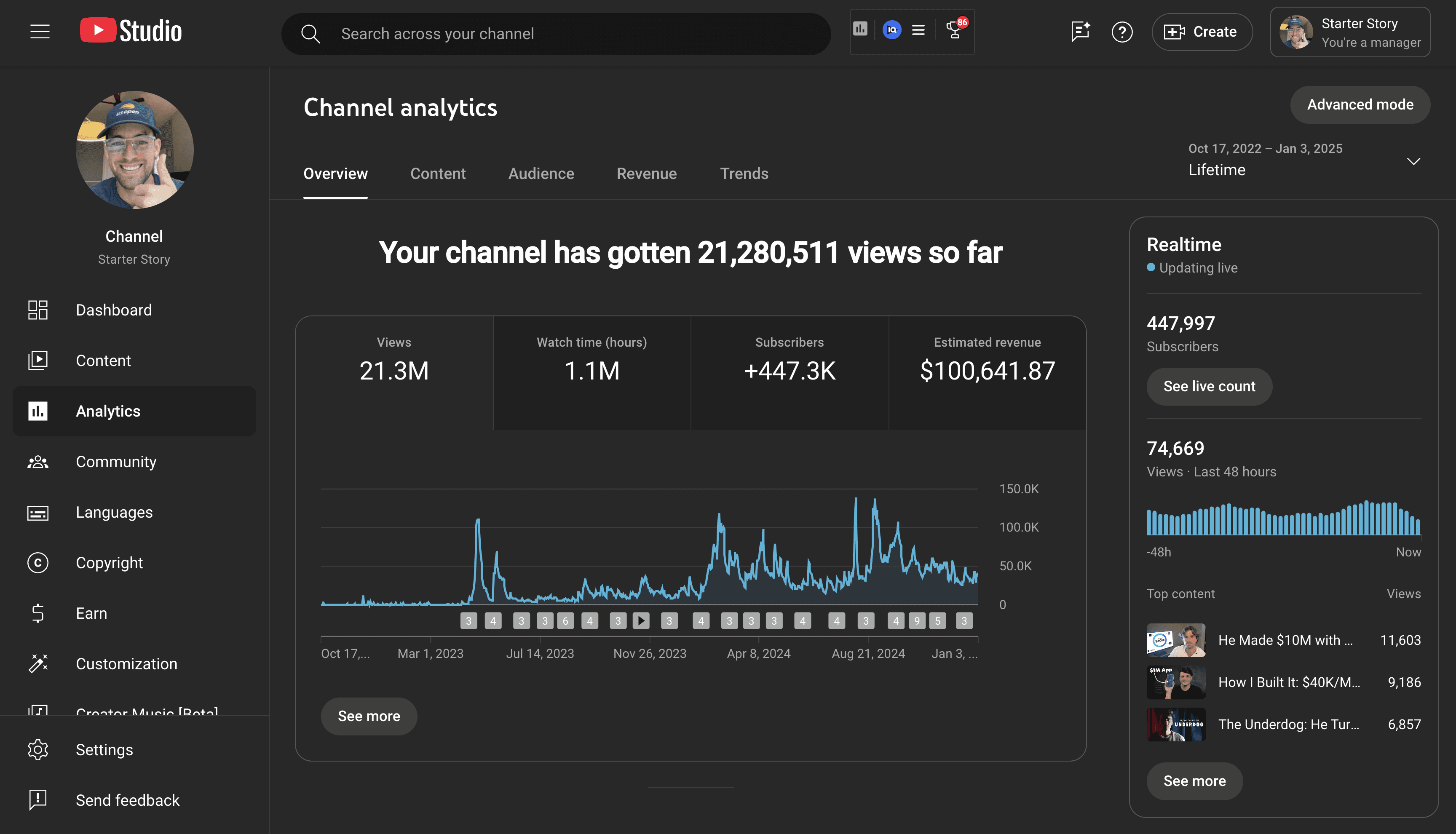Go to the Copyright section

coord(134,562)
